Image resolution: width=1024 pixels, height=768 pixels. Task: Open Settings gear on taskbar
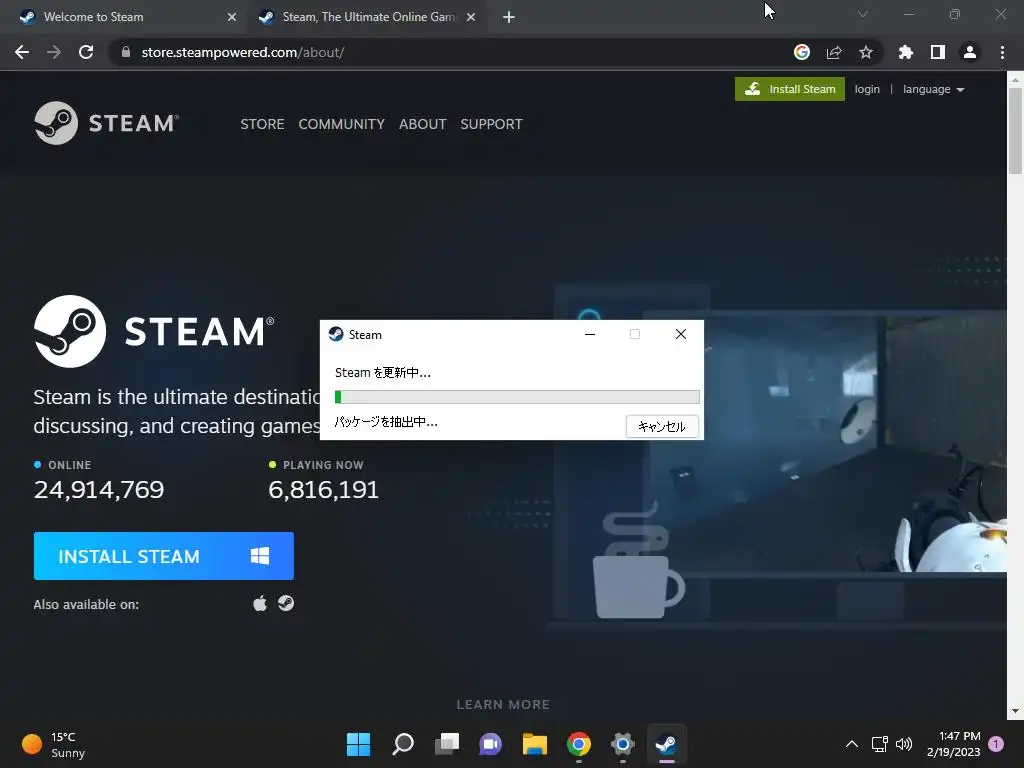pyautogui.click(x=622, y=744)
